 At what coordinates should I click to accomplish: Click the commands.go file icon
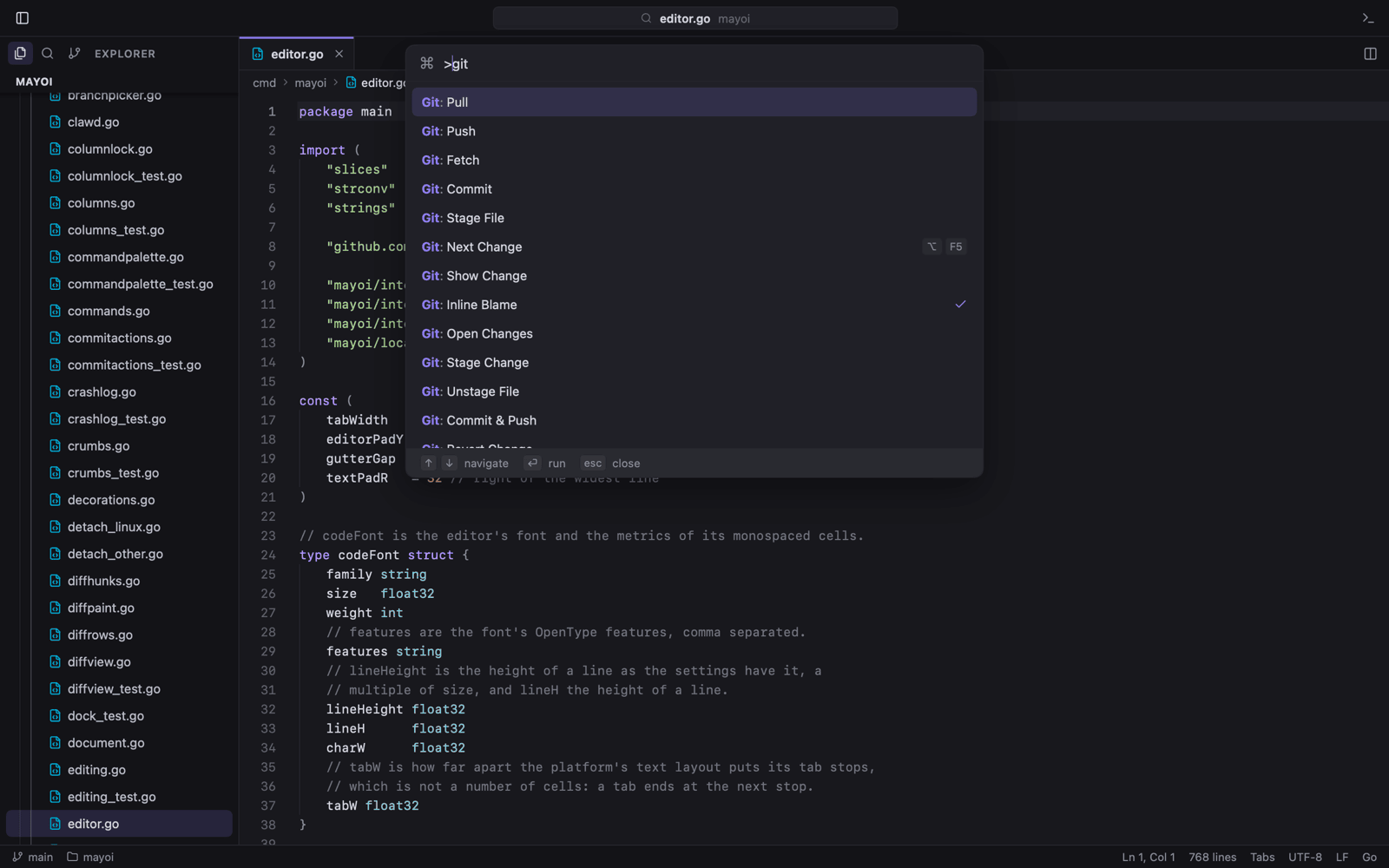56,311
